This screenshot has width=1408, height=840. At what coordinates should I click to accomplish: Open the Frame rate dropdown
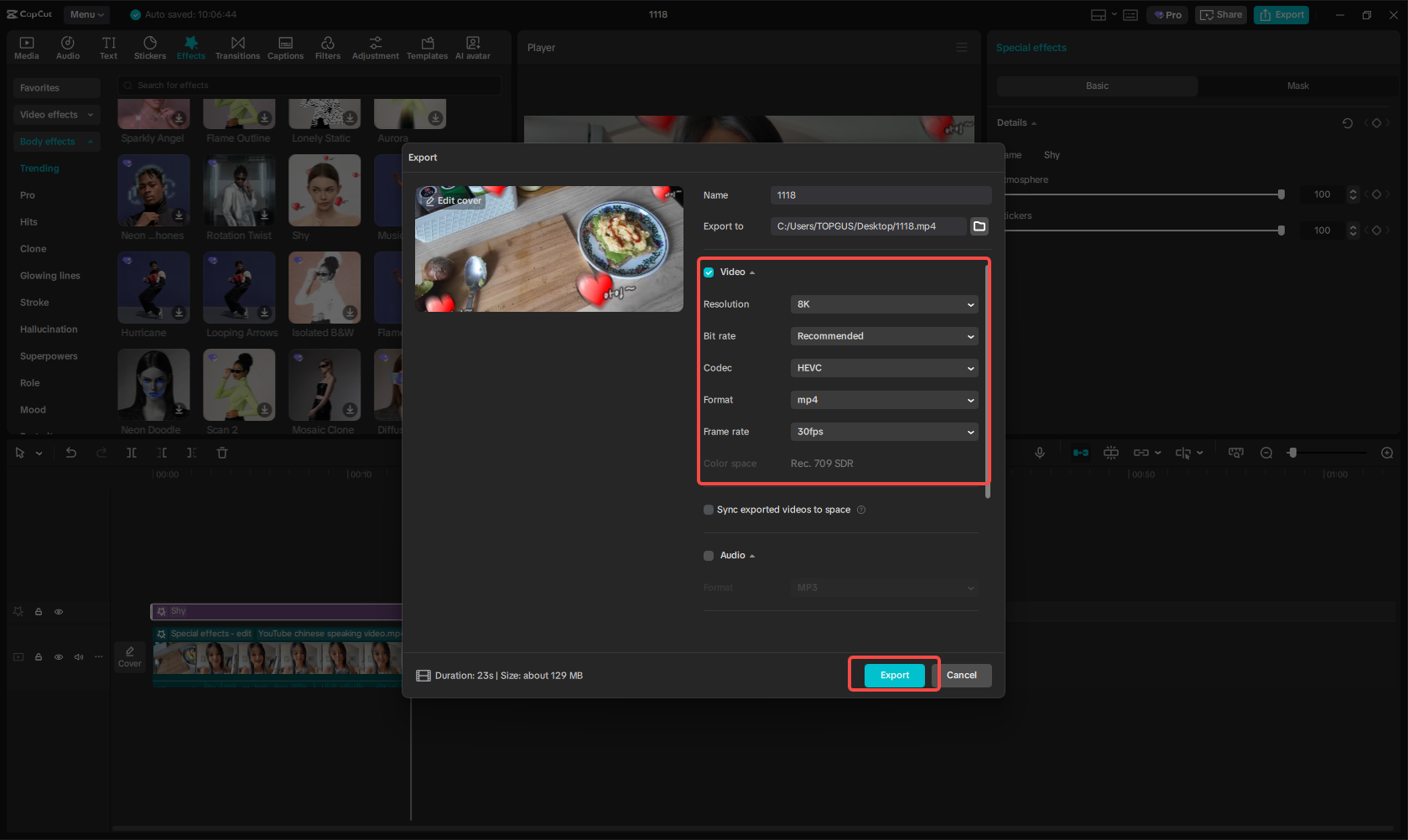coord(884,432)
